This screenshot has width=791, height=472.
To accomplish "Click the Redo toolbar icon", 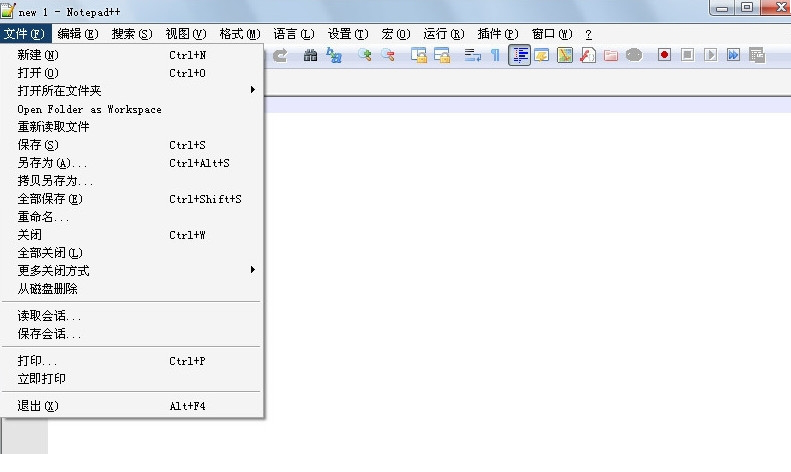I will coord(280,55).
